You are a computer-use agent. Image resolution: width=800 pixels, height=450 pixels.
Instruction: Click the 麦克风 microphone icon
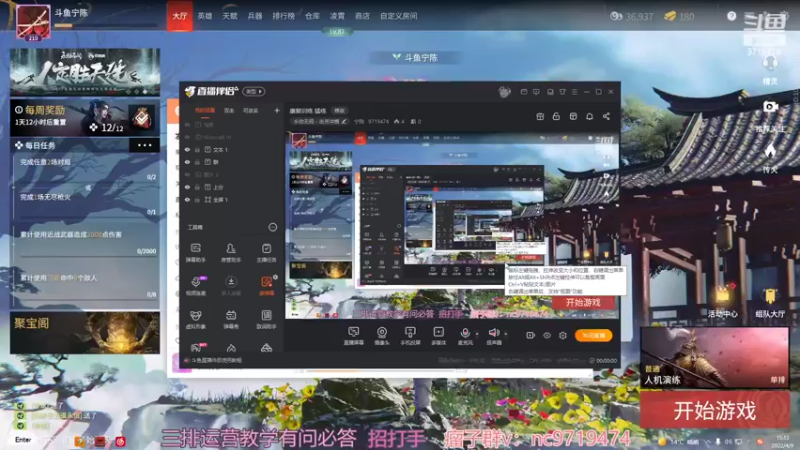[465, 333]
